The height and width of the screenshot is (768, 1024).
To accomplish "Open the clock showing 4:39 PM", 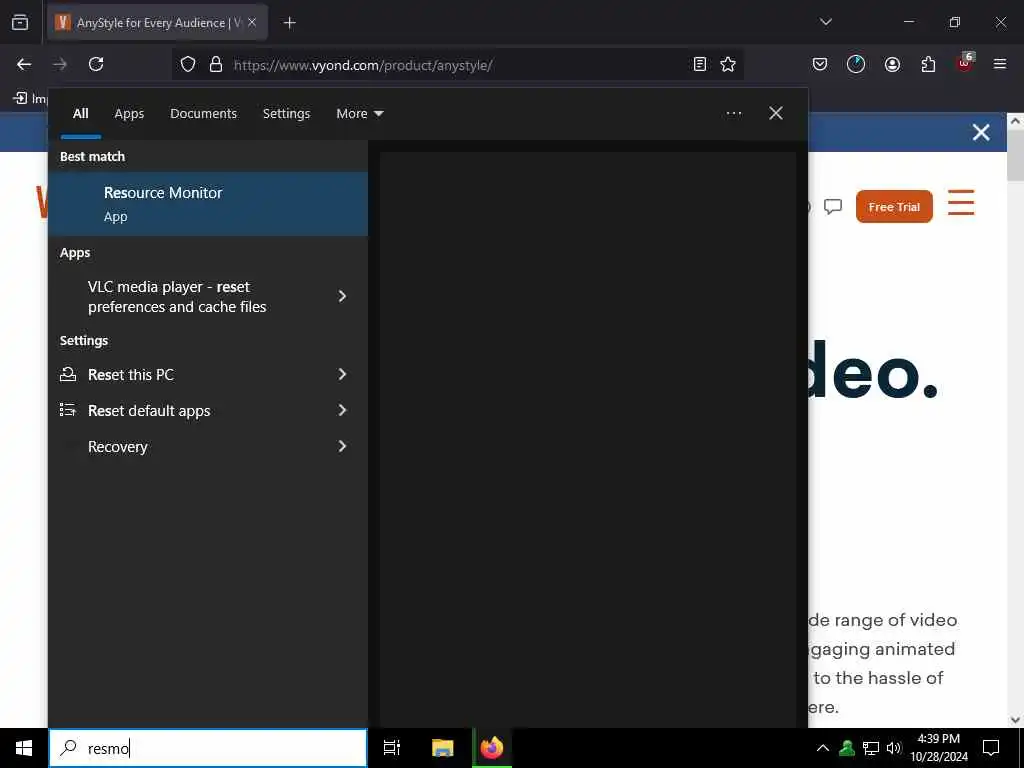I will [939, 748].
